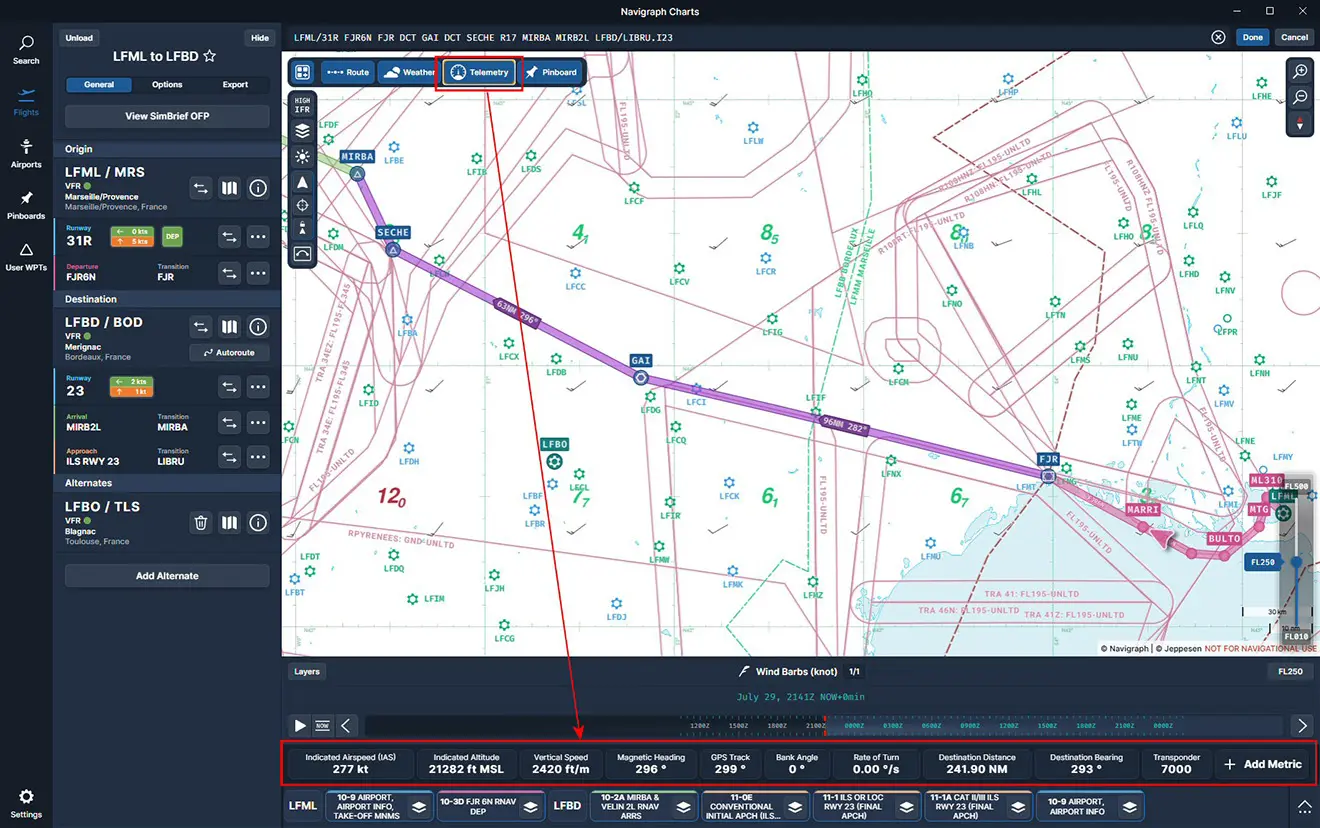
Task: Click Done to confirm the route
Action: [x=1253, y=37]
